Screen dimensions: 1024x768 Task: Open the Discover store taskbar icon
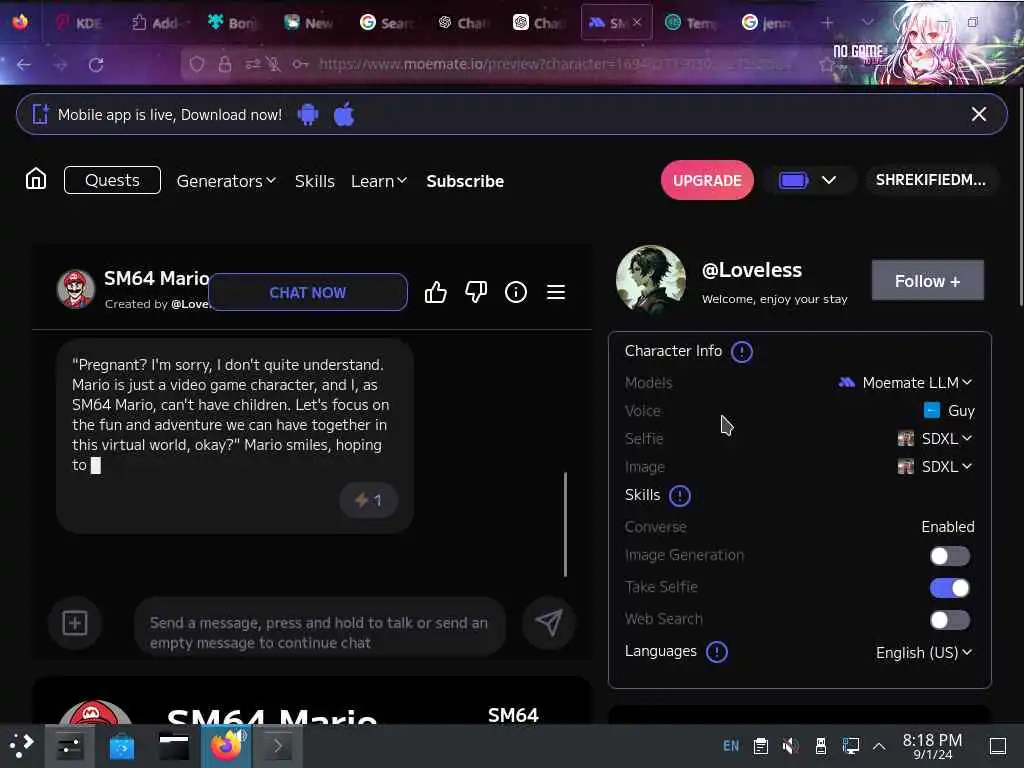(121, 746)
